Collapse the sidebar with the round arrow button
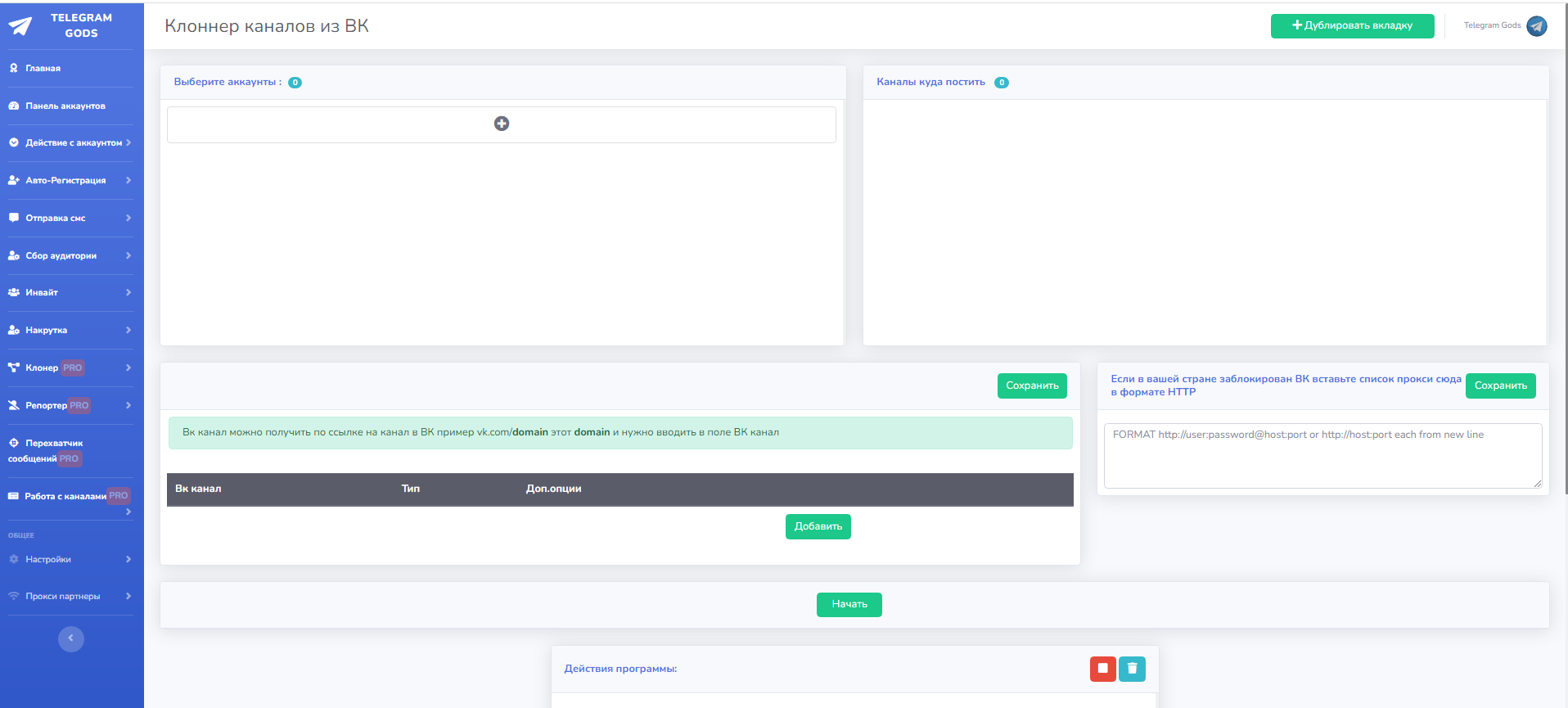The image size is (1568, 708). (71, 638)
